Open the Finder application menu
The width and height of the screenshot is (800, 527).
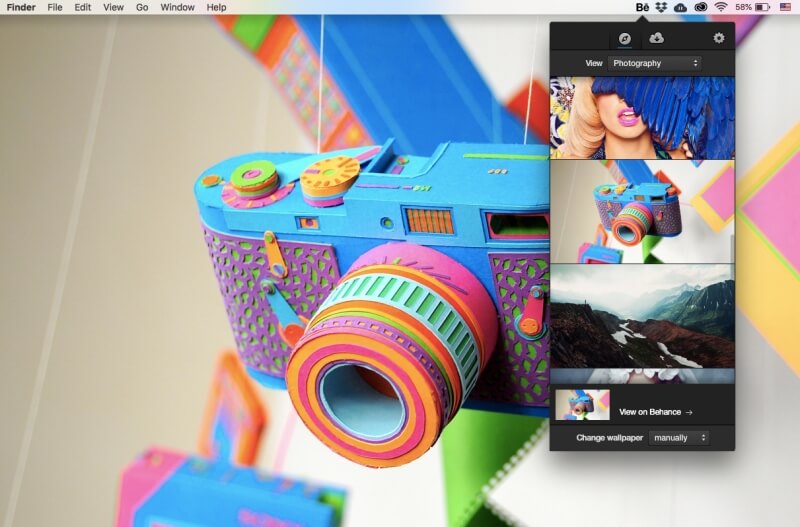click(21, 7)
